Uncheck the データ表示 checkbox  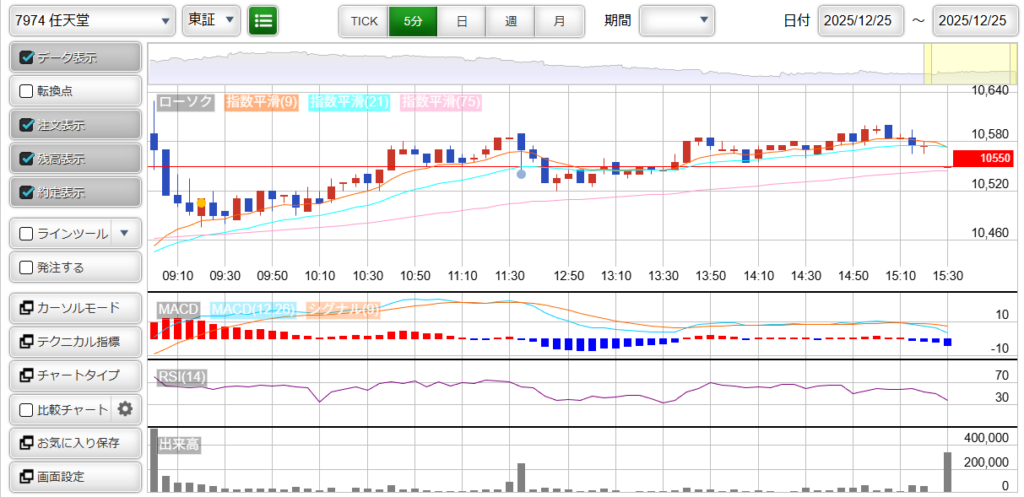(x=27, y=58)
